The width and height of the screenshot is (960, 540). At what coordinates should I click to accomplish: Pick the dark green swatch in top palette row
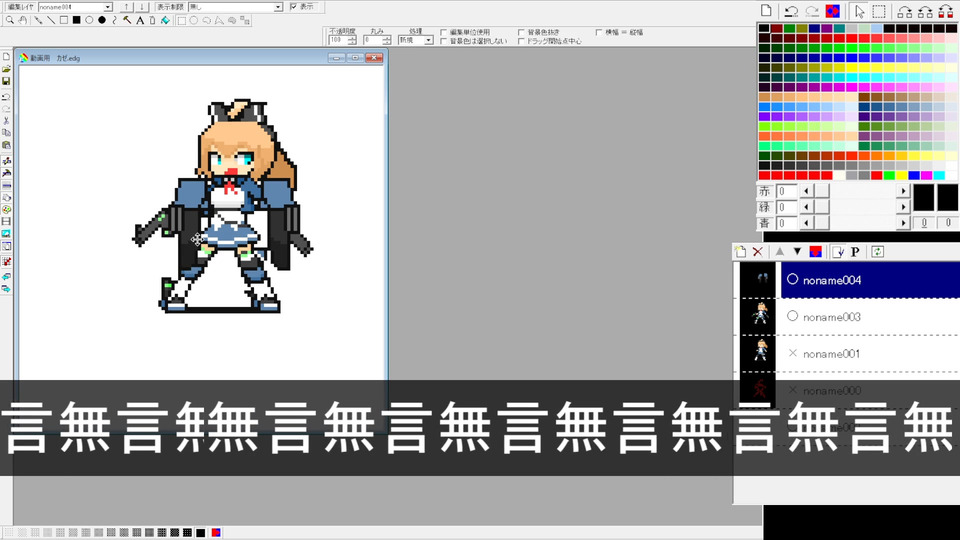click(x=789, y=28)
